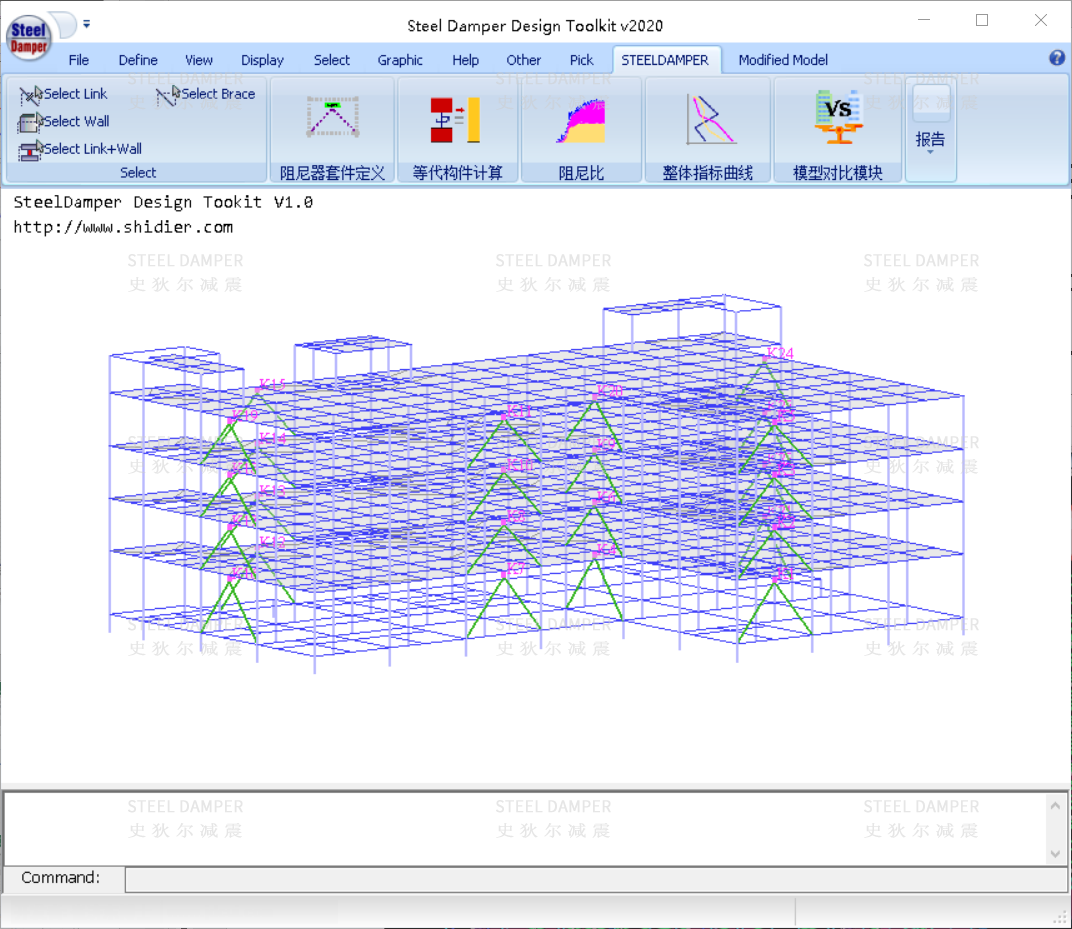1072x929 pixels.
Task: Click the overall index curves icon
Action: (x=710, y=119)
